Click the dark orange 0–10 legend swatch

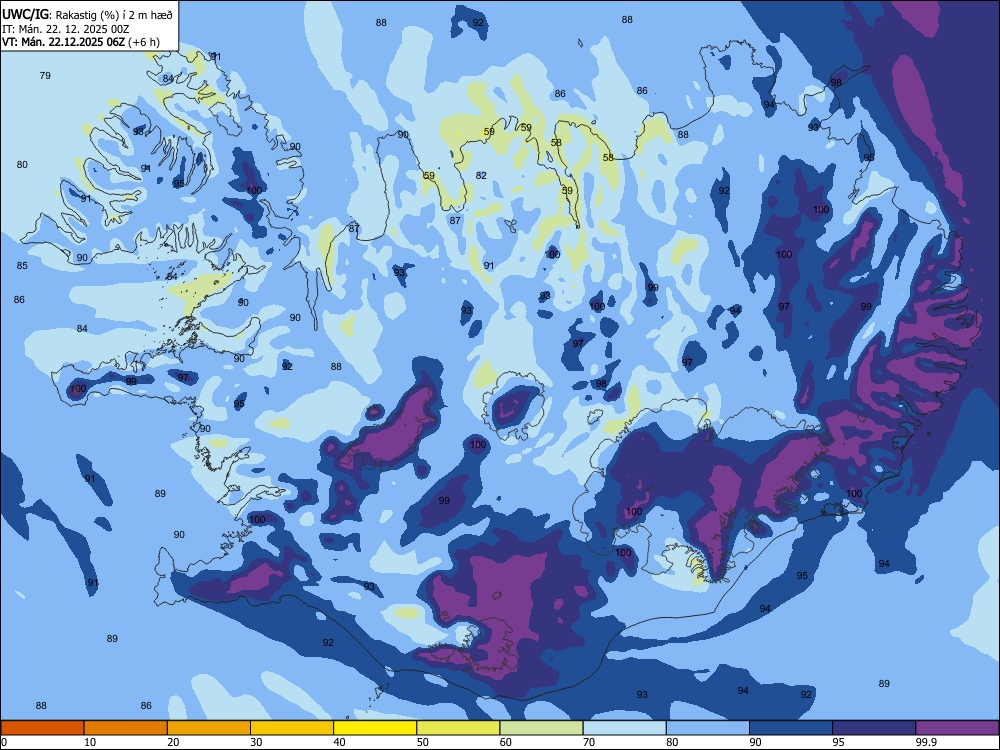coord(42,728)
